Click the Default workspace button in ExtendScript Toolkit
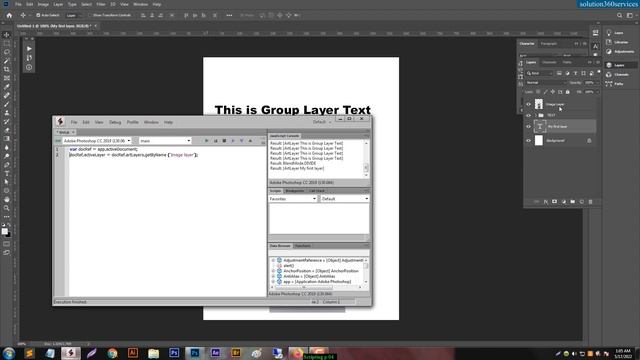The width and height of the screenshot is (640, 360). [322, 122]
